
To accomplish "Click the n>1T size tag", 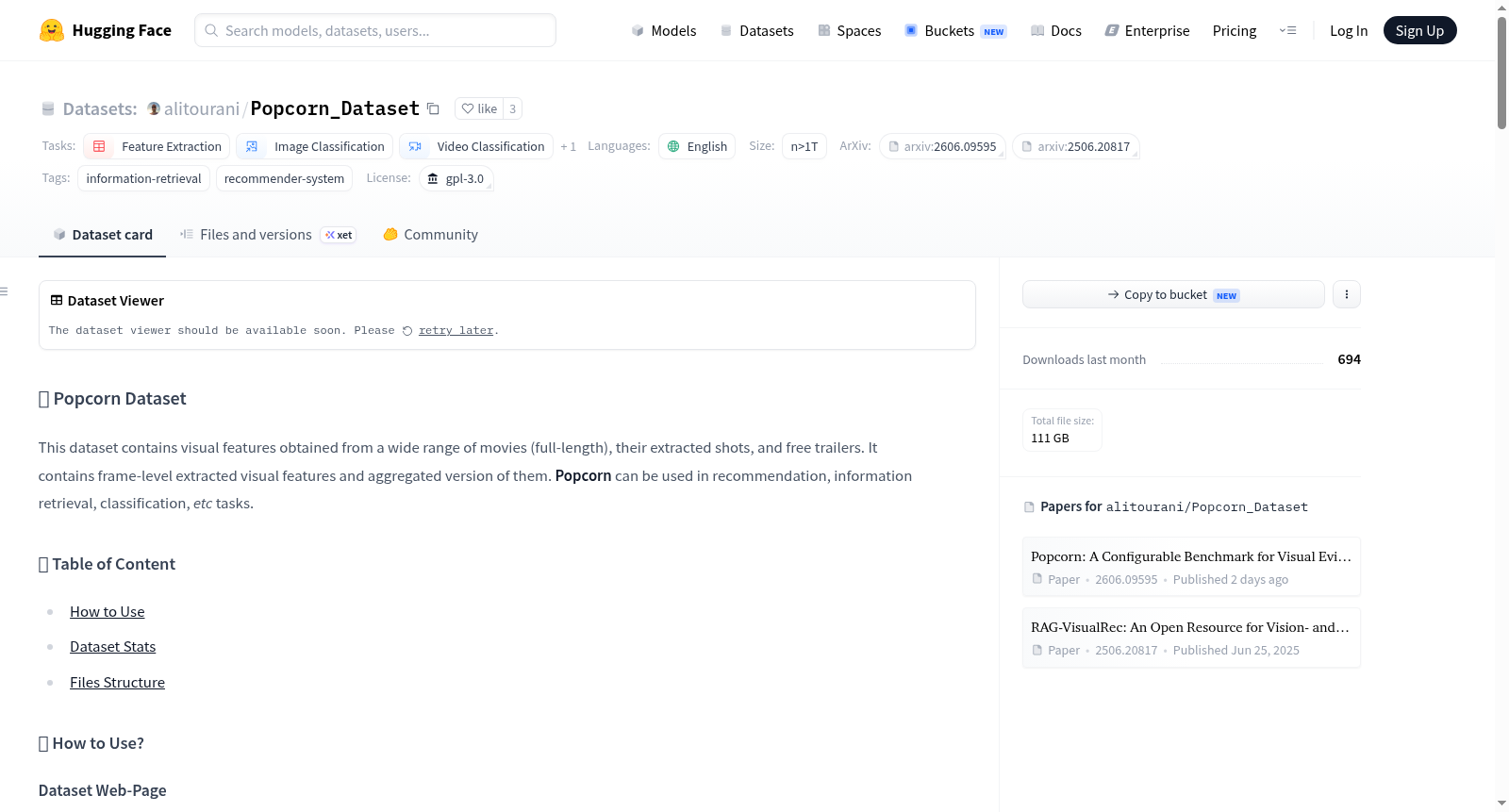I will (804, 146).
